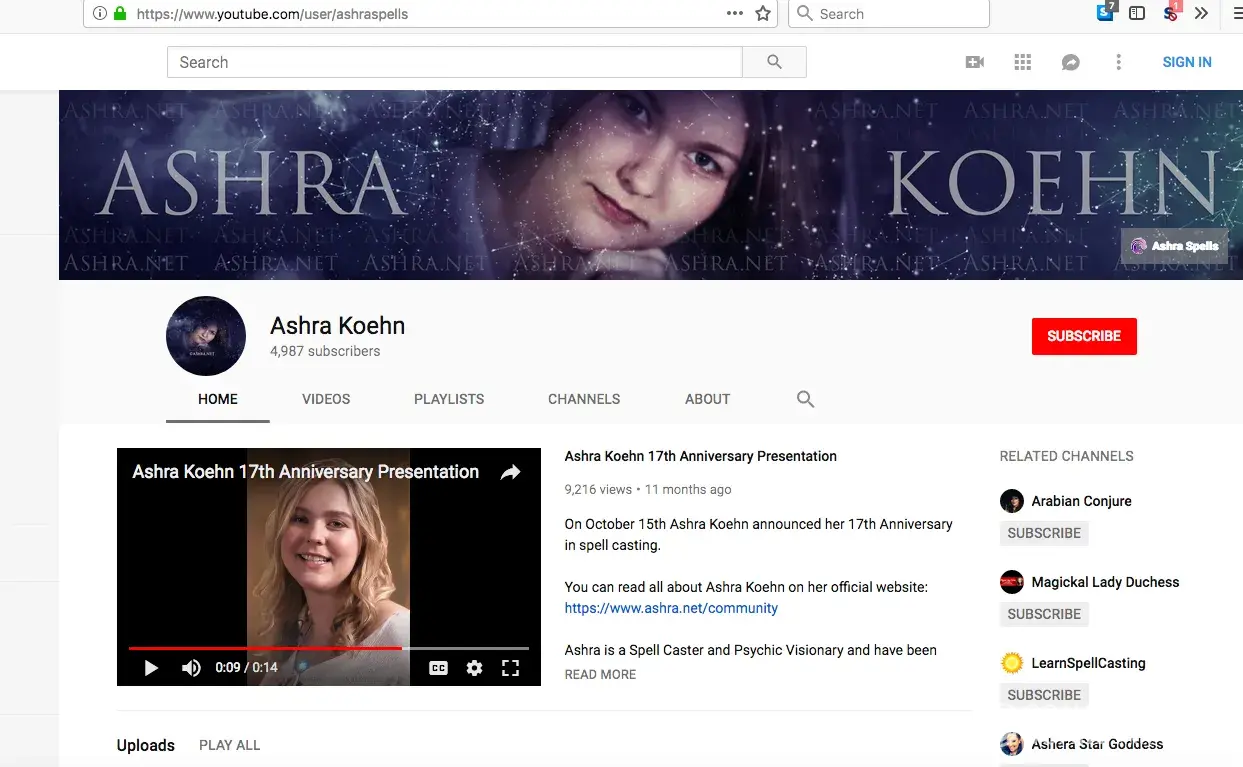
Task: Open video settings gear icon
Action: click(x=474, y=668)
